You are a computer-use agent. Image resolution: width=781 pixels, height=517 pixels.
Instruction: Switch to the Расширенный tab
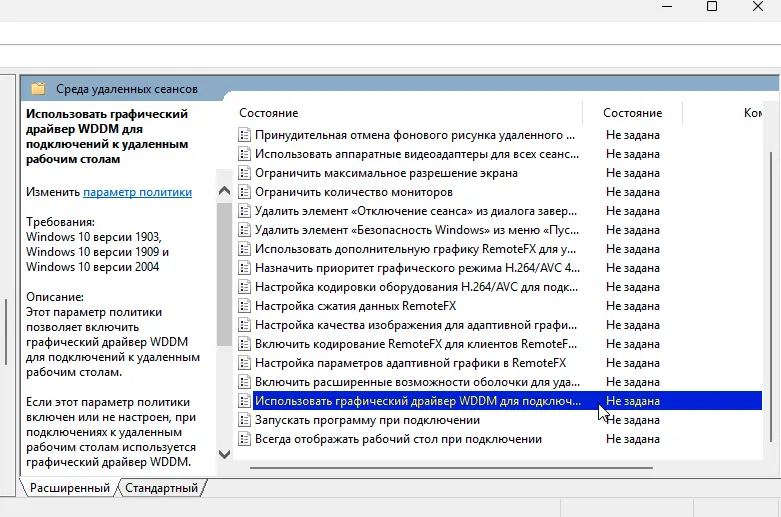[x=70, y=488]
